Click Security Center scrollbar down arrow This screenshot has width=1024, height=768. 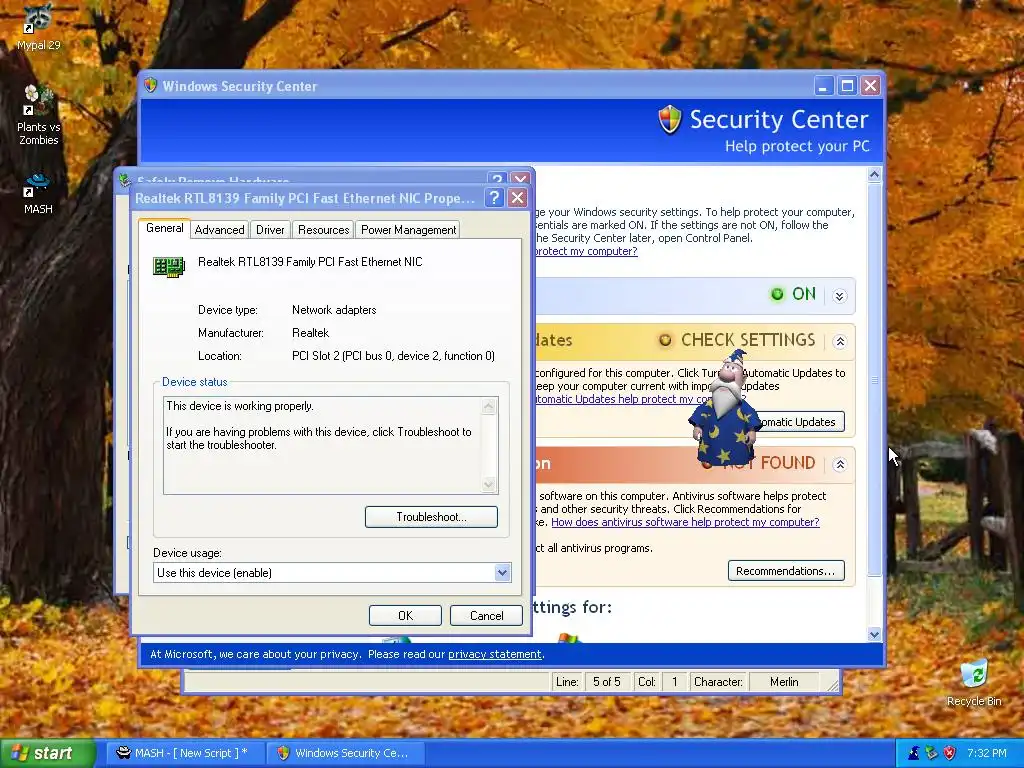[874, 634]
